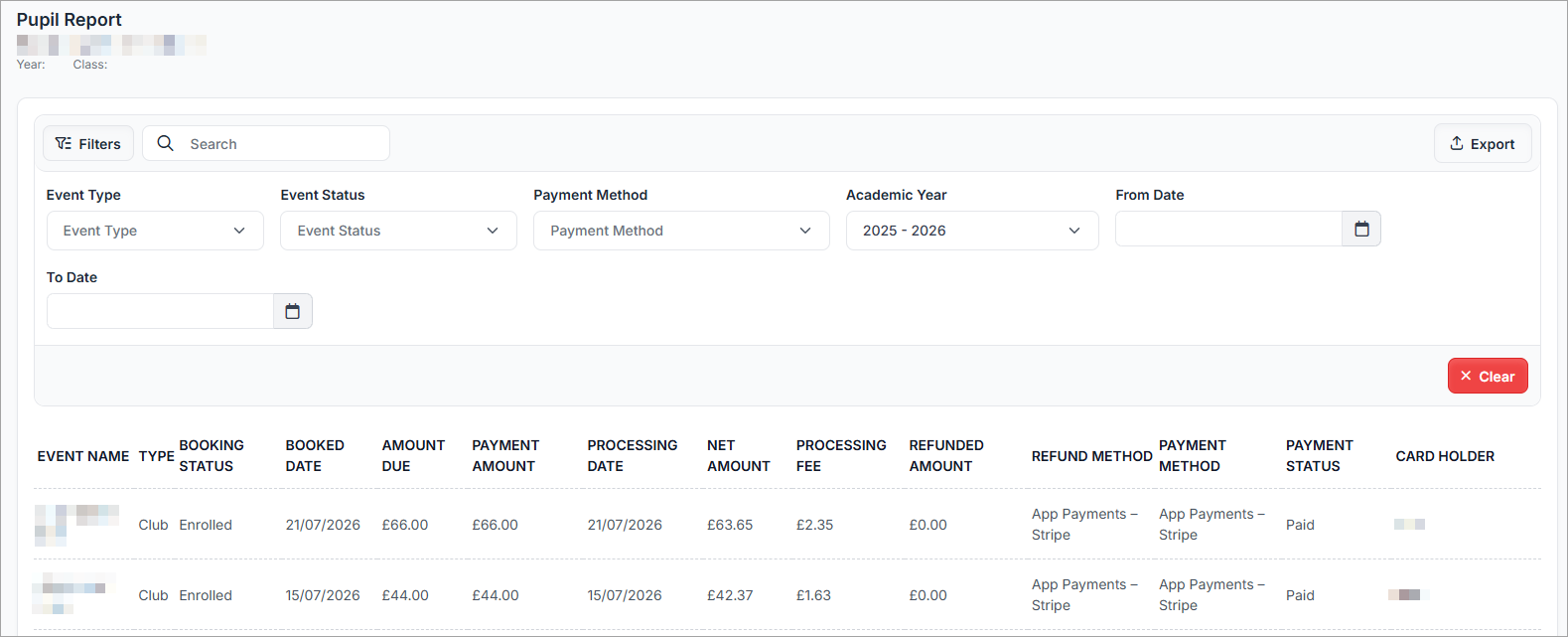
Task: Select booked date 21/07/2026 cell
Action: tap(323, 525)
